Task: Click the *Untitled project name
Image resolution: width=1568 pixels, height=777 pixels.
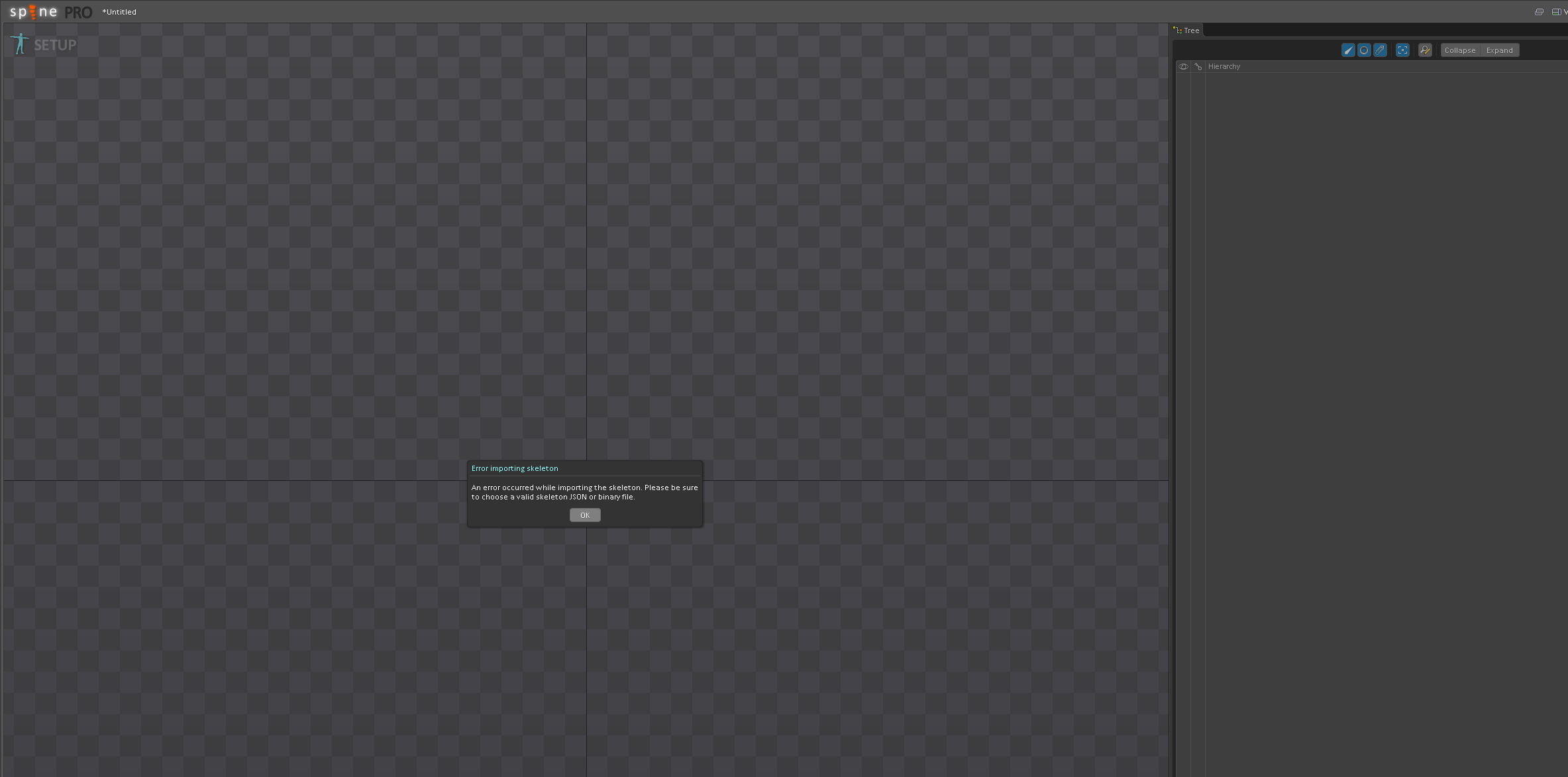Action: (x=119, y=12)
